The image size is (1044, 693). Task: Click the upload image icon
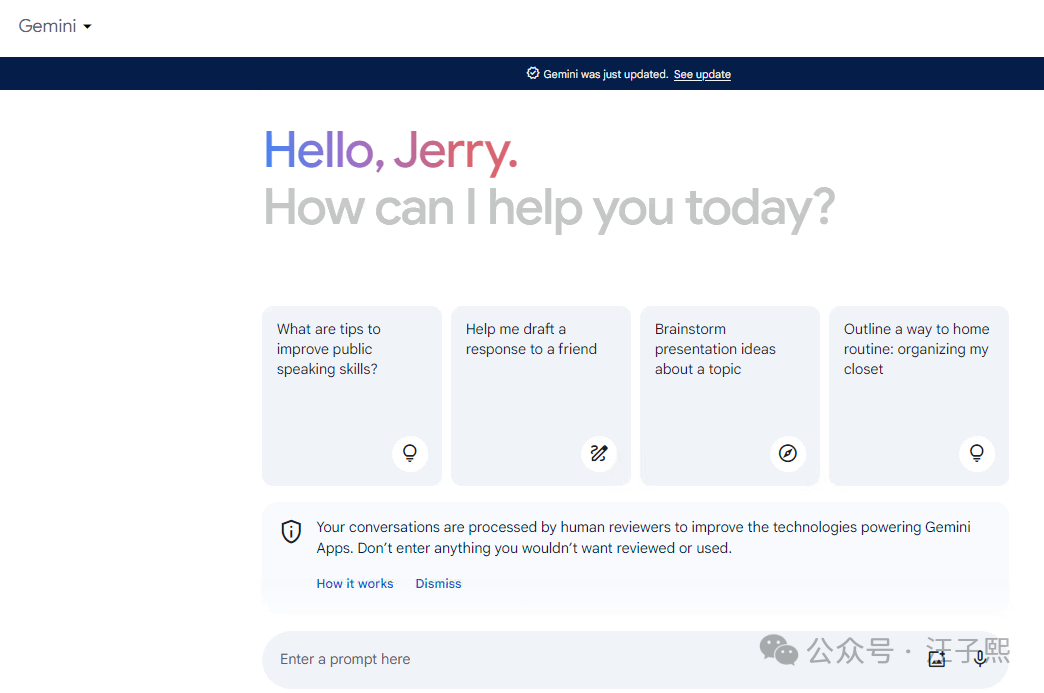tap(937, 659)
